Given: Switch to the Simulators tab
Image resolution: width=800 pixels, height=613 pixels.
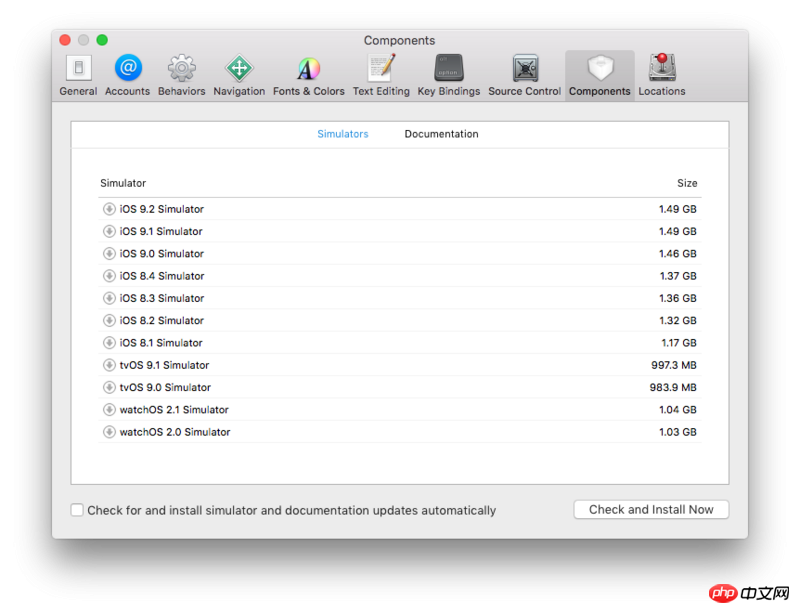Looking at the screenshot, I should [x=343, y=134].
